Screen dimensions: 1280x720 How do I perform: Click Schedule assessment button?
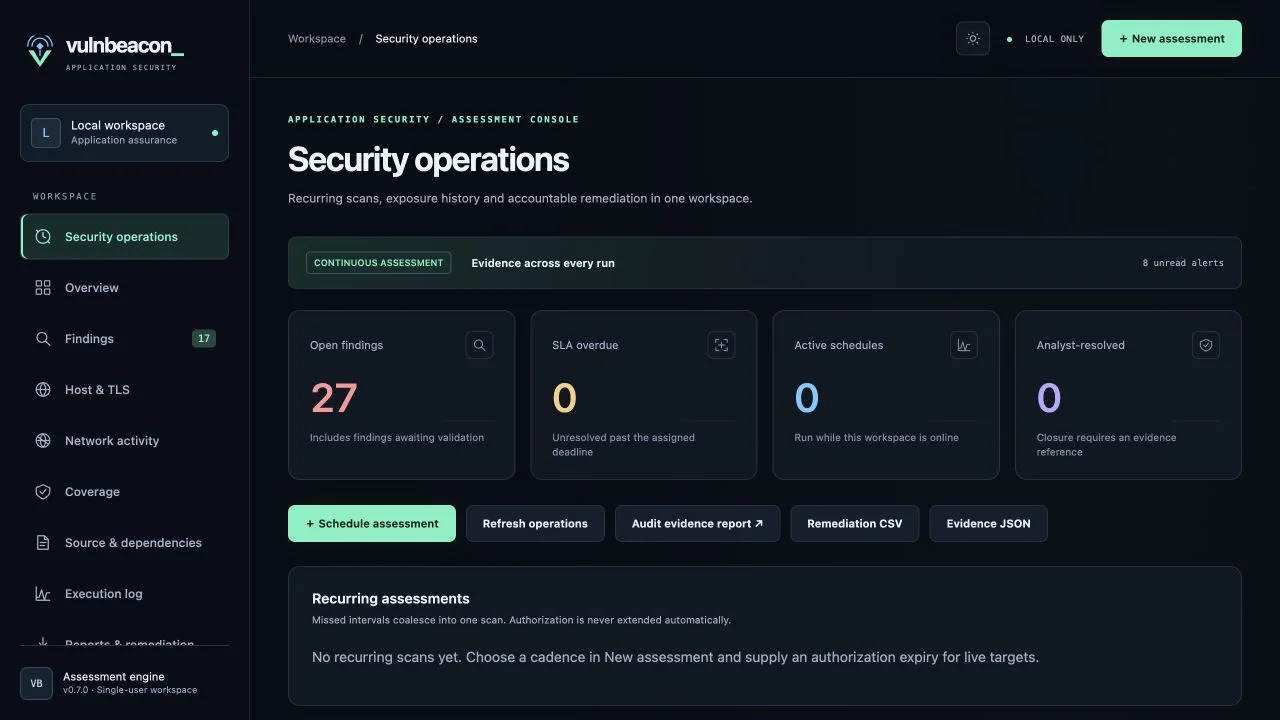click(372, 524)
